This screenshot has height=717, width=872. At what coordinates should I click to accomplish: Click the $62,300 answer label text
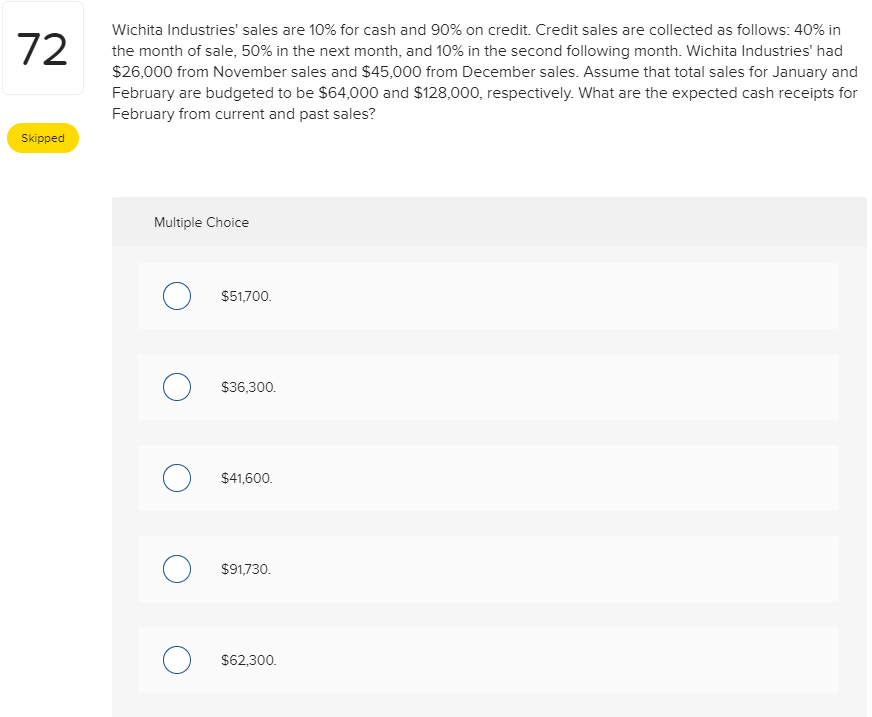point(247,660)
